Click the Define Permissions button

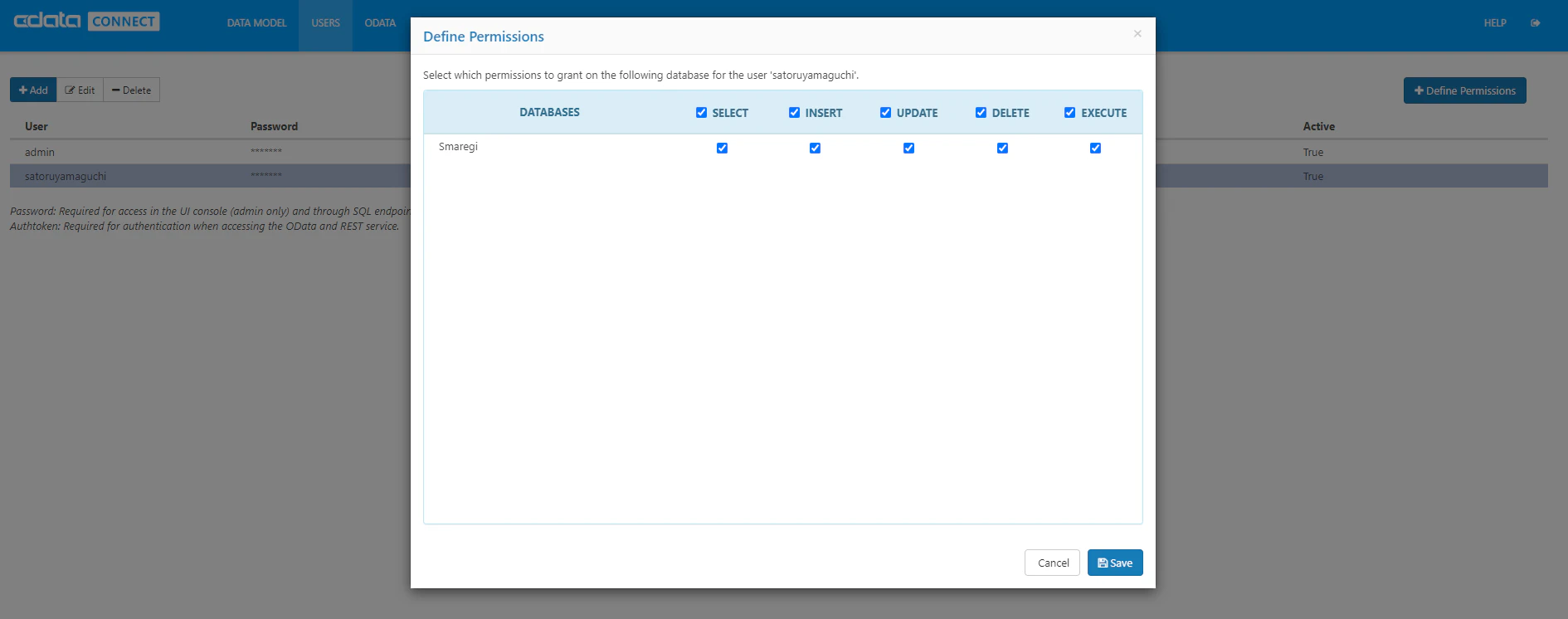(x=1464, y=90)
